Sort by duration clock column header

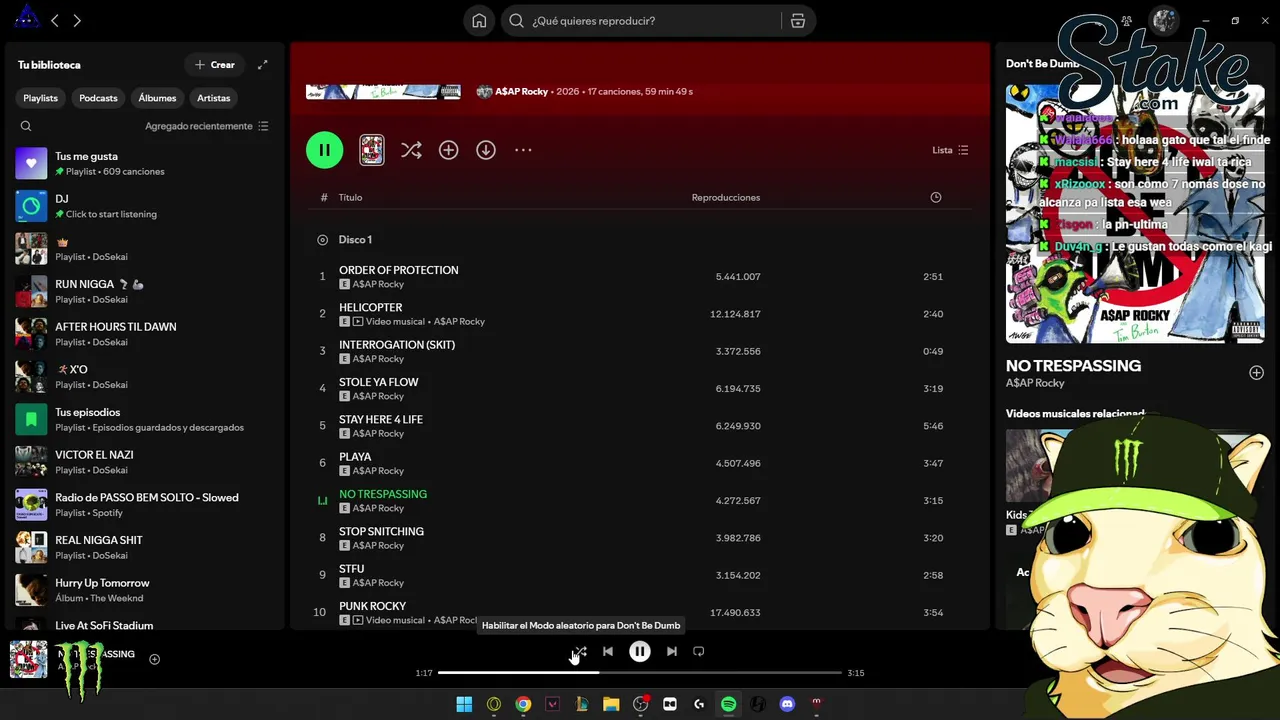pyautogui.click(x=936, y=197)
